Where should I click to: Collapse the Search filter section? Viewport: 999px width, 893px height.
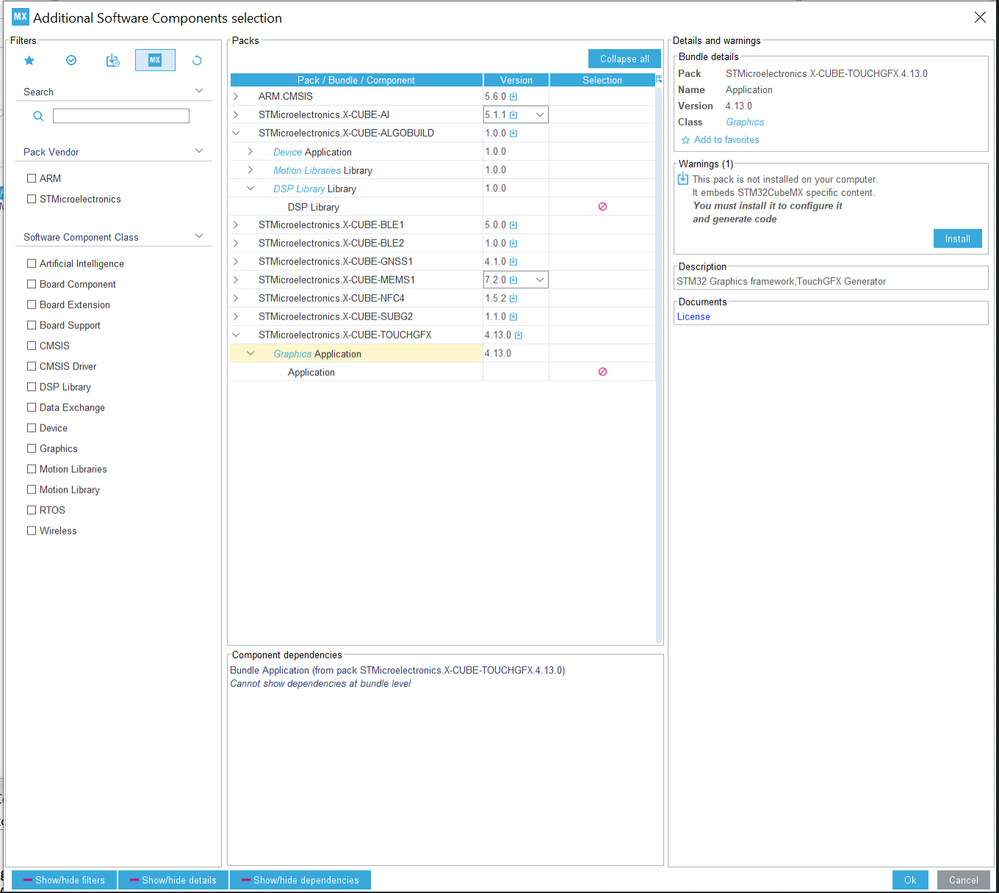point(199,91)
